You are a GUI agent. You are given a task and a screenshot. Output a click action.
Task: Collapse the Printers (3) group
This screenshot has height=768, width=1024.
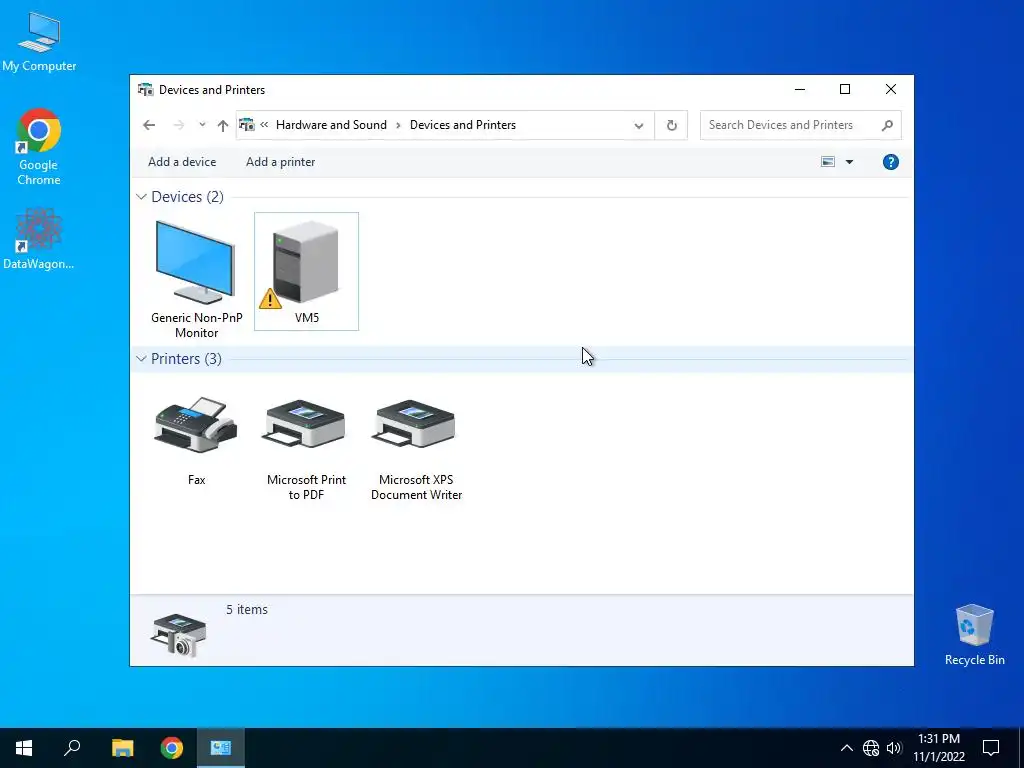[141, 359]
